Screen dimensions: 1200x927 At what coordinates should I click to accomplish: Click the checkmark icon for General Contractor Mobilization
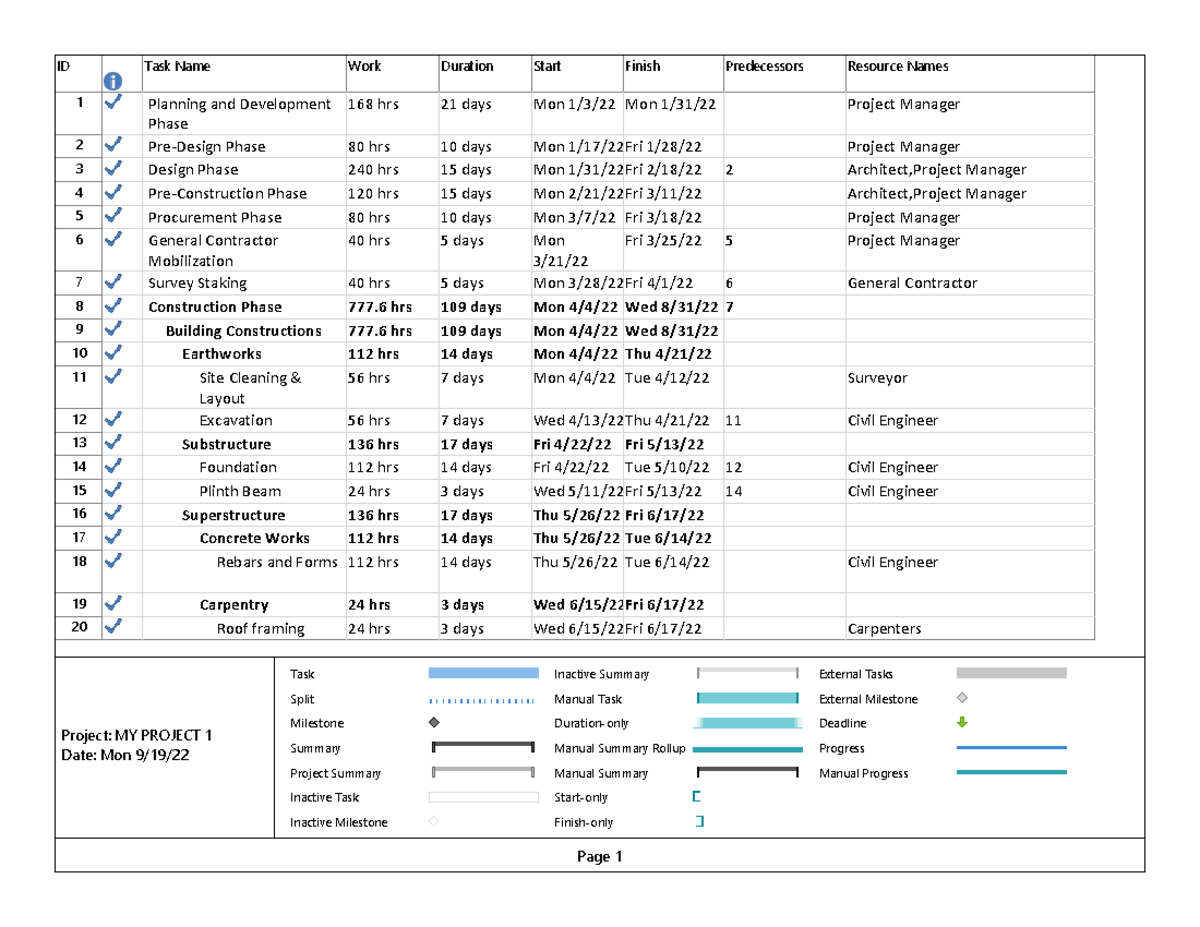tap(113, 239)
